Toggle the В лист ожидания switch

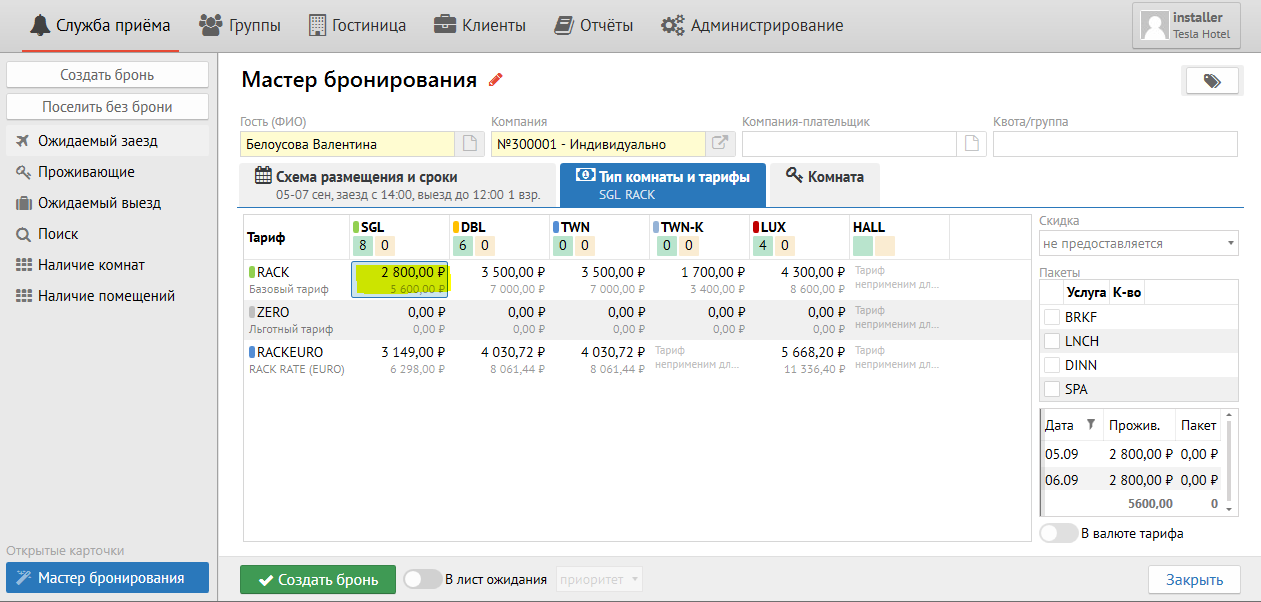tap(422, 579)
